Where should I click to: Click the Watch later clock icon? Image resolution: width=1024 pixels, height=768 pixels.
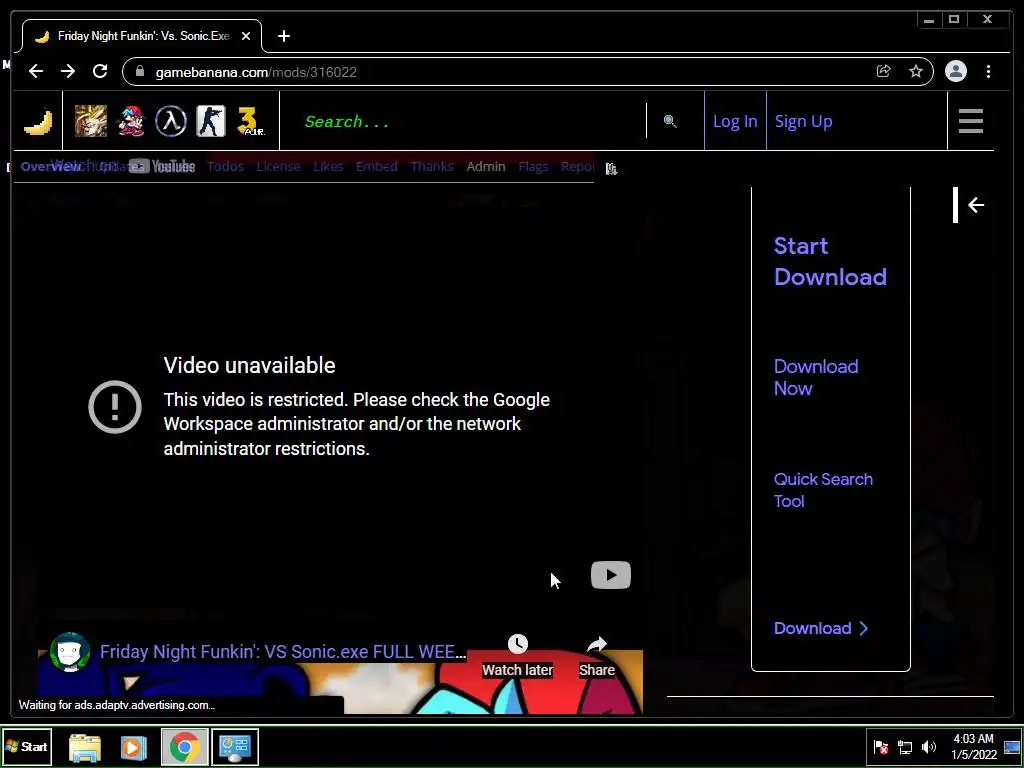pos(518,644)
